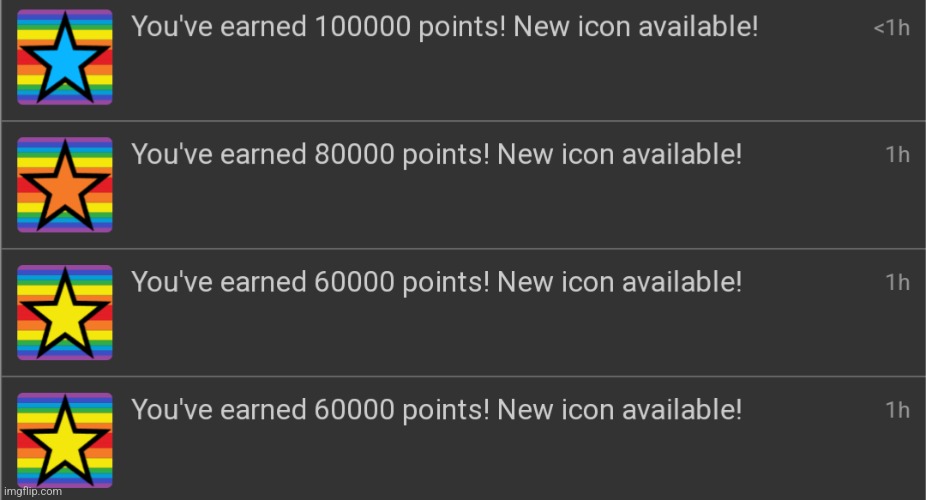
Task: Click the 1h timestamp of last notification
Action: 898,410
